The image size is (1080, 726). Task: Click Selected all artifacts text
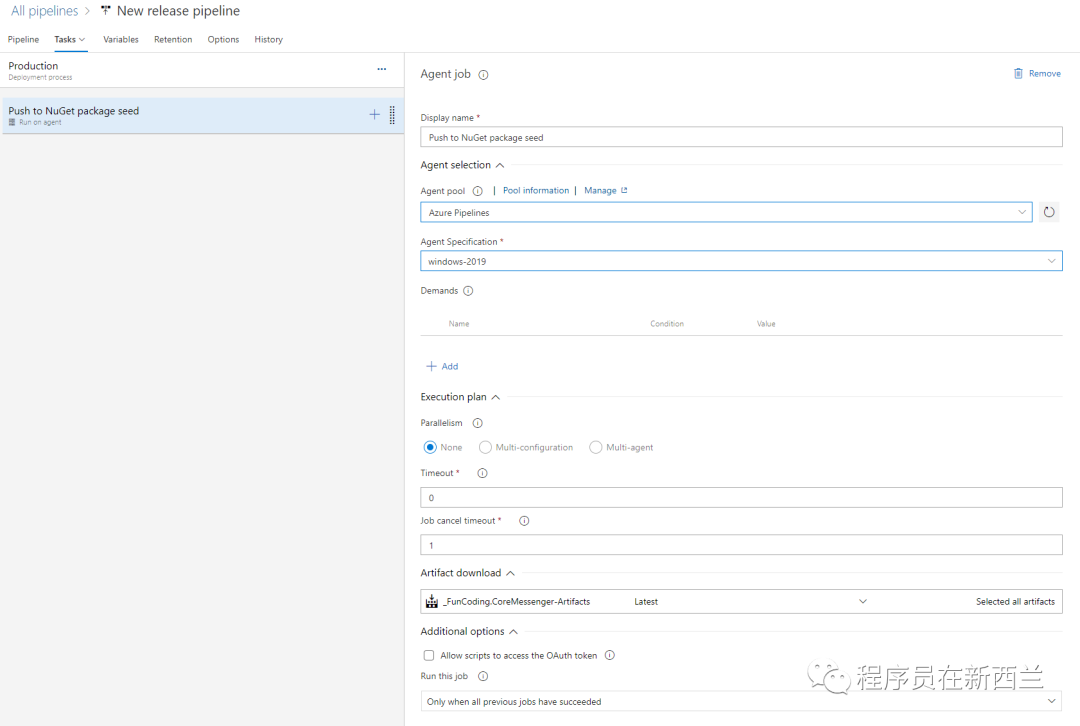click(x=1015, y=601)
